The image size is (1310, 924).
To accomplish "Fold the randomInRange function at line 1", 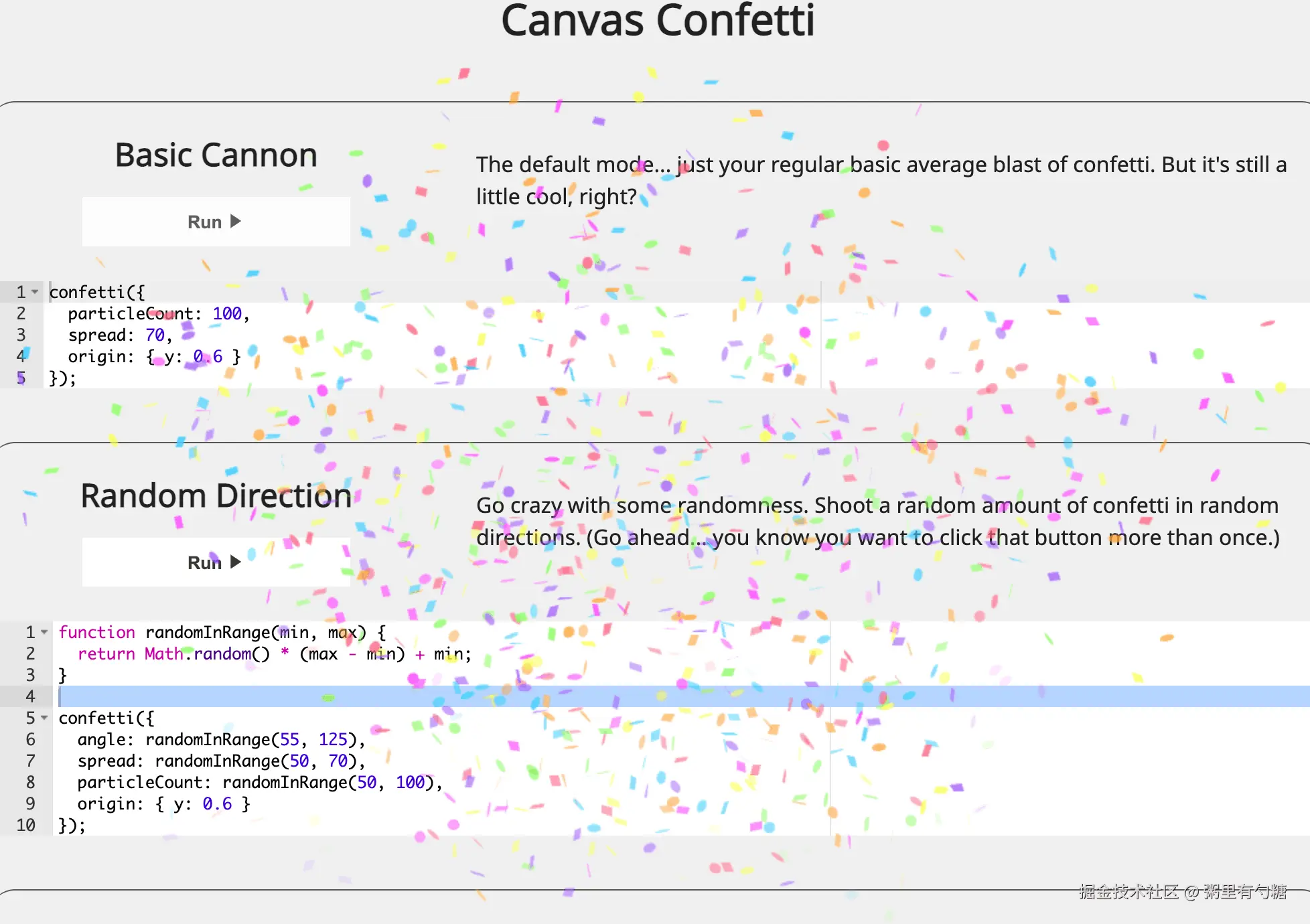I will point(44,632).
